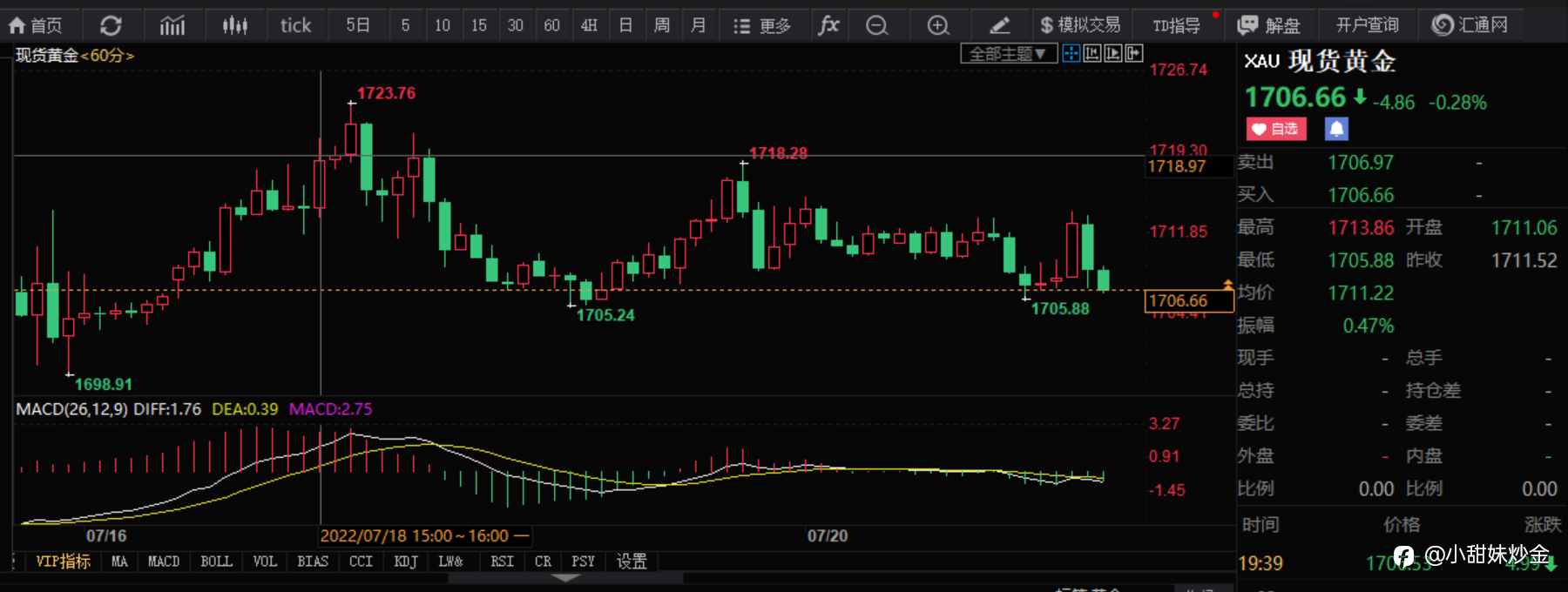
Task: Select the 月 monthly timeframe
Action: [699, 25]
